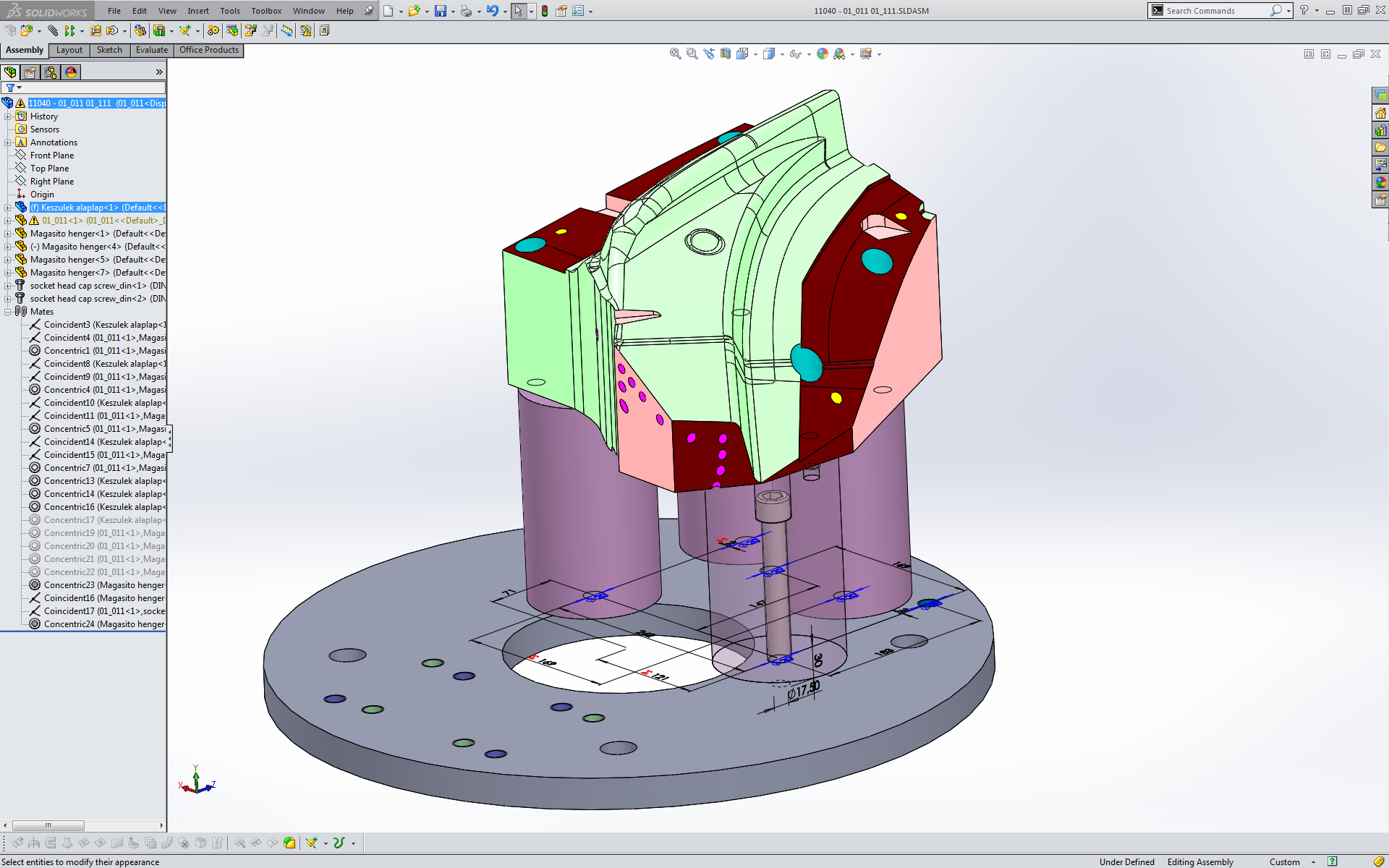Click the Rebuild traffic light icon
The width and height of the screenshot is (1389, 868).
(x=545, y=11)
